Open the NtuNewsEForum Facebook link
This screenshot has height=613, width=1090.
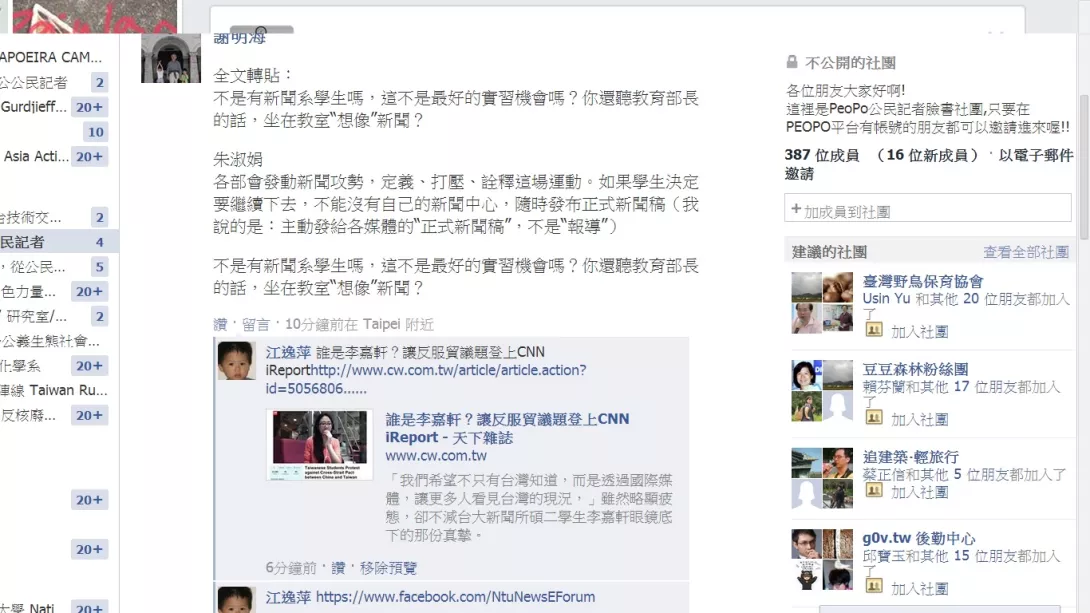pos(455,596)
